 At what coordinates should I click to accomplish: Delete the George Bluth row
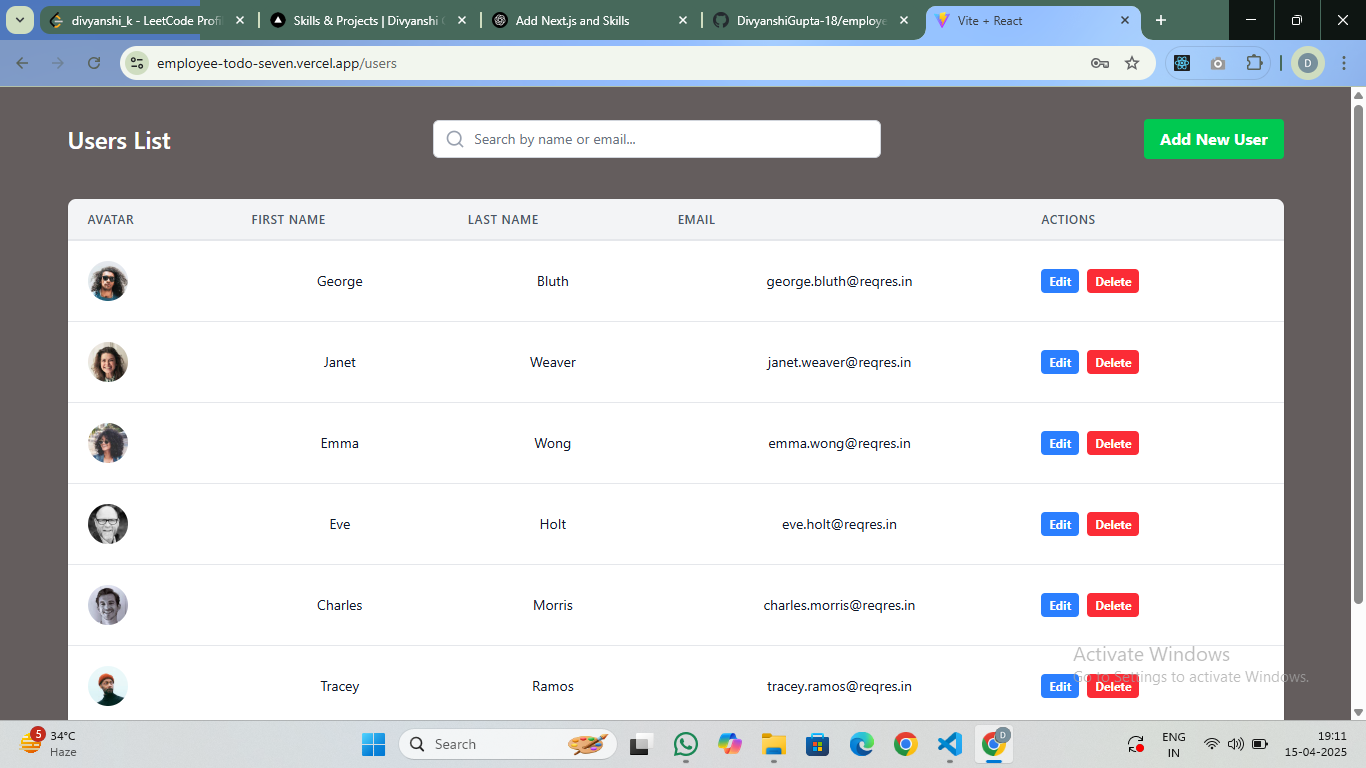pyautogui.click(x=1113, y=281)
